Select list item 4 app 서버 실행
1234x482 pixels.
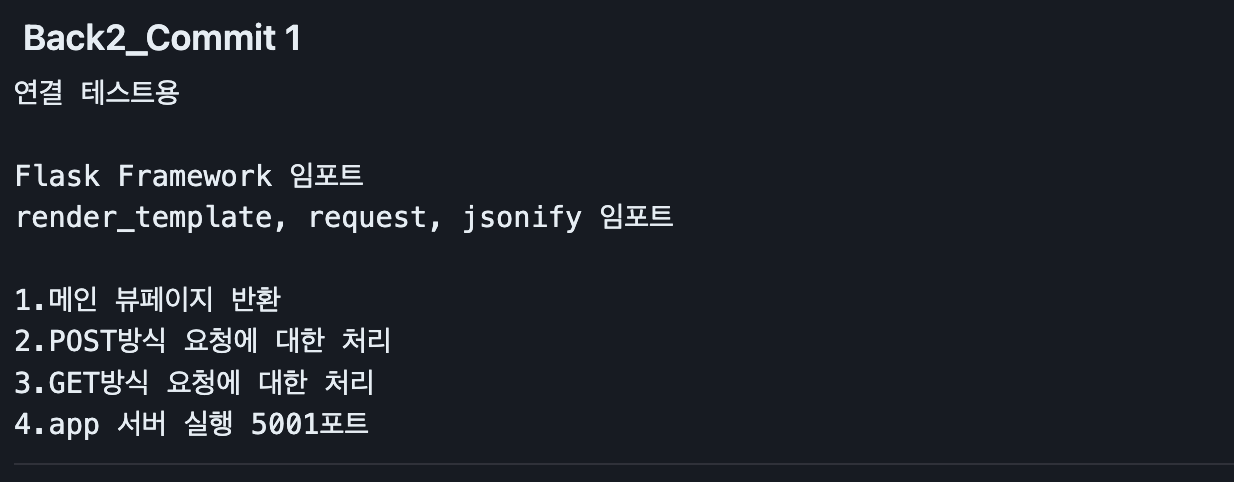pos(192,424)
